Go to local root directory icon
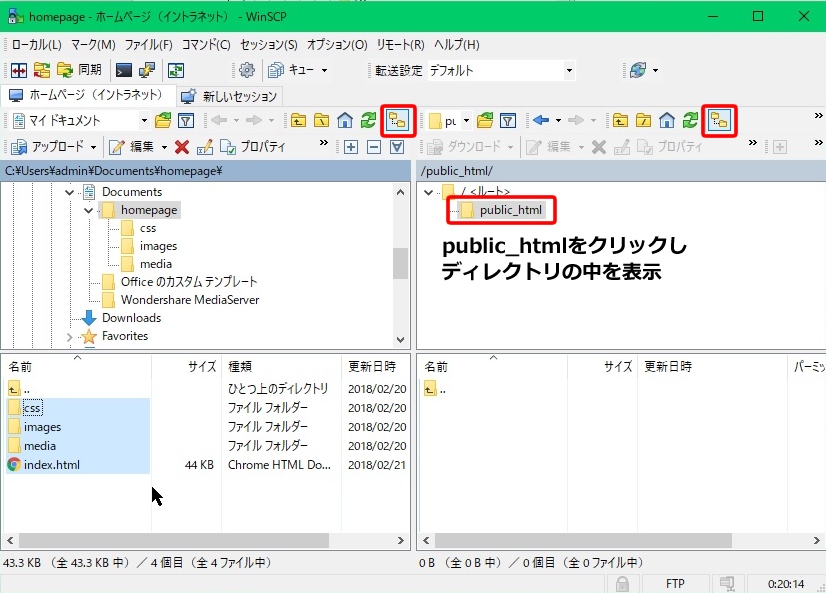Image resolution: width=826 pixels, height=593 pixels. coord(321,121)
